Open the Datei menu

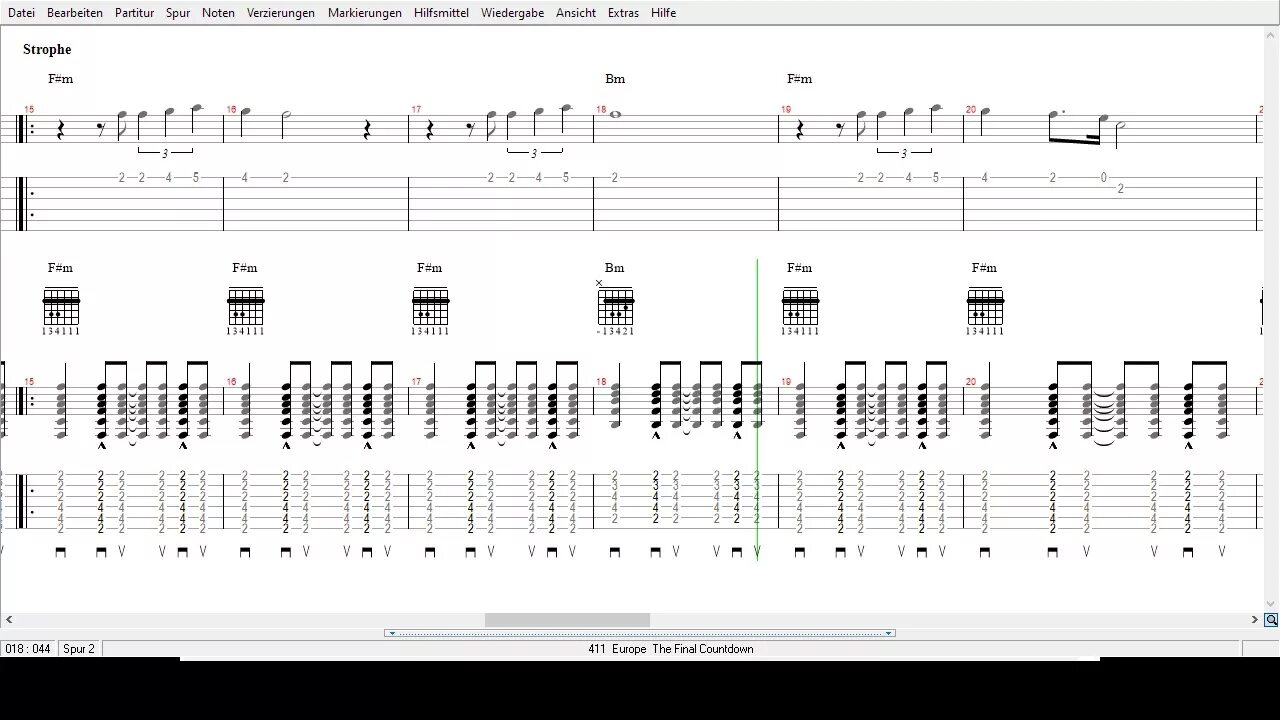[21, 13]
